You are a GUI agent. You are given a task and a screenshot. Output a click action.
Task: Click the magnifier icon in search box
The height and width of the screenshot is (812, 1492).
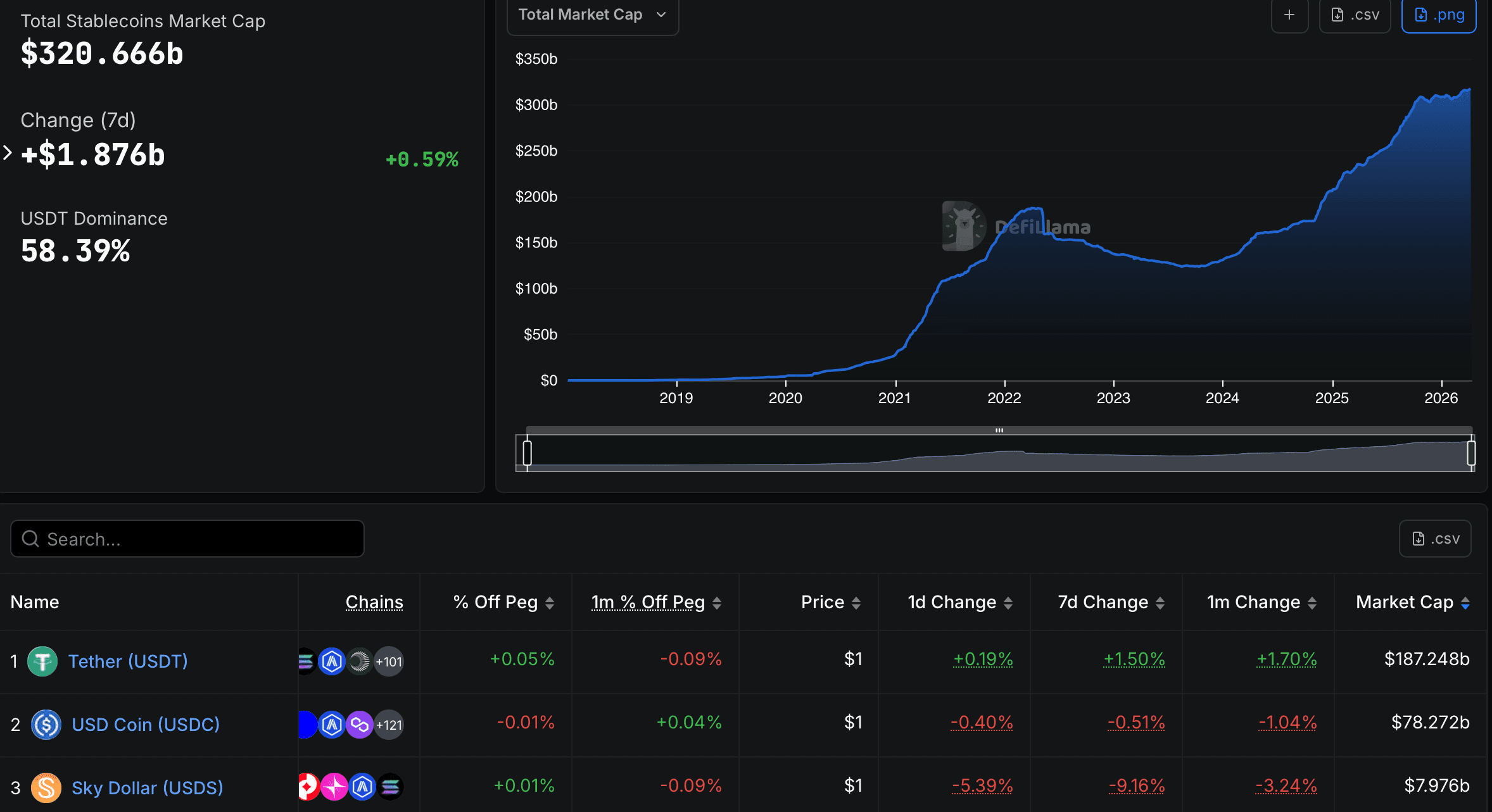30,539
